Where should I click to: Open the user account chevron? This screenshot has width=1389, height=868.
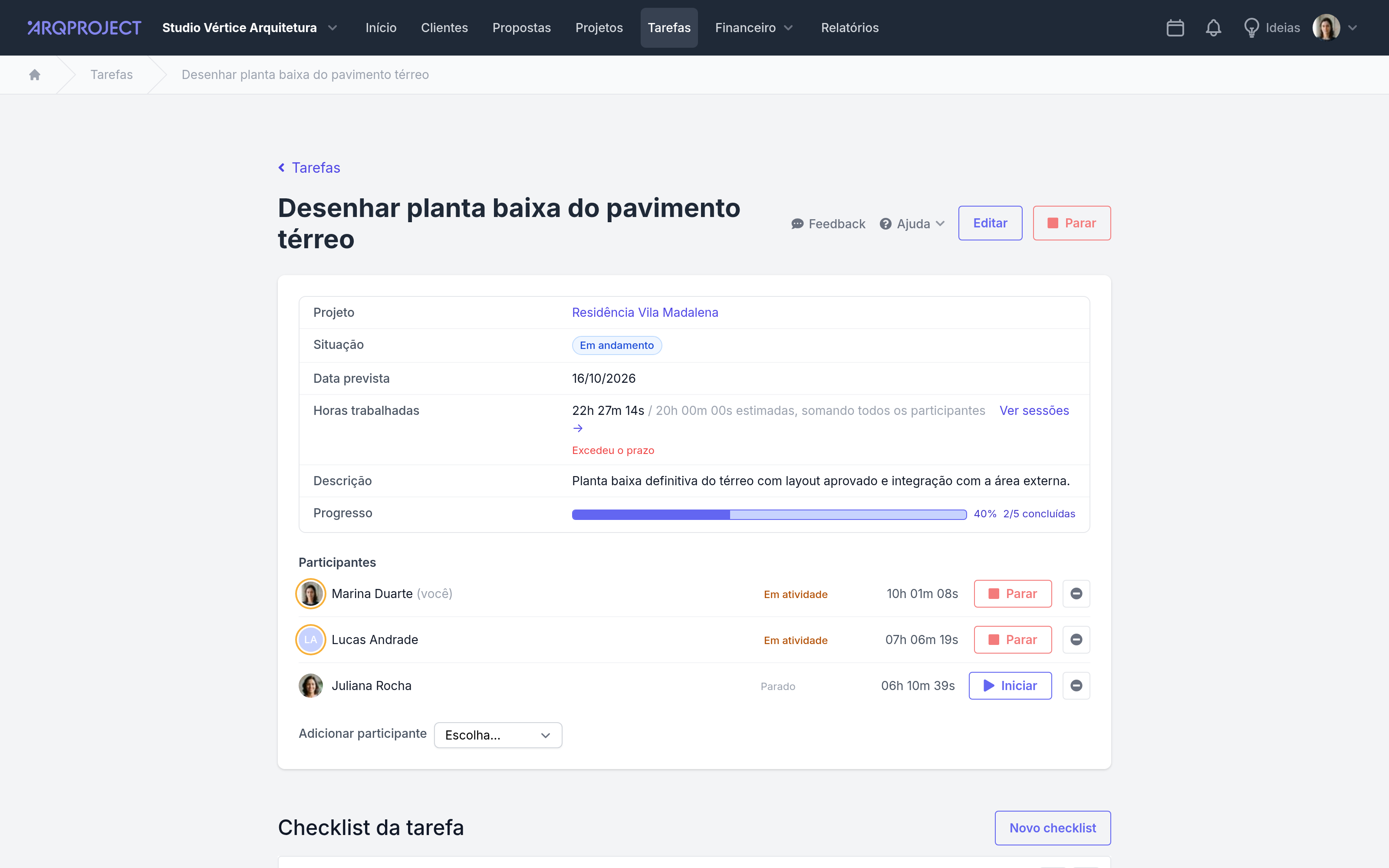pos(1353,27)
